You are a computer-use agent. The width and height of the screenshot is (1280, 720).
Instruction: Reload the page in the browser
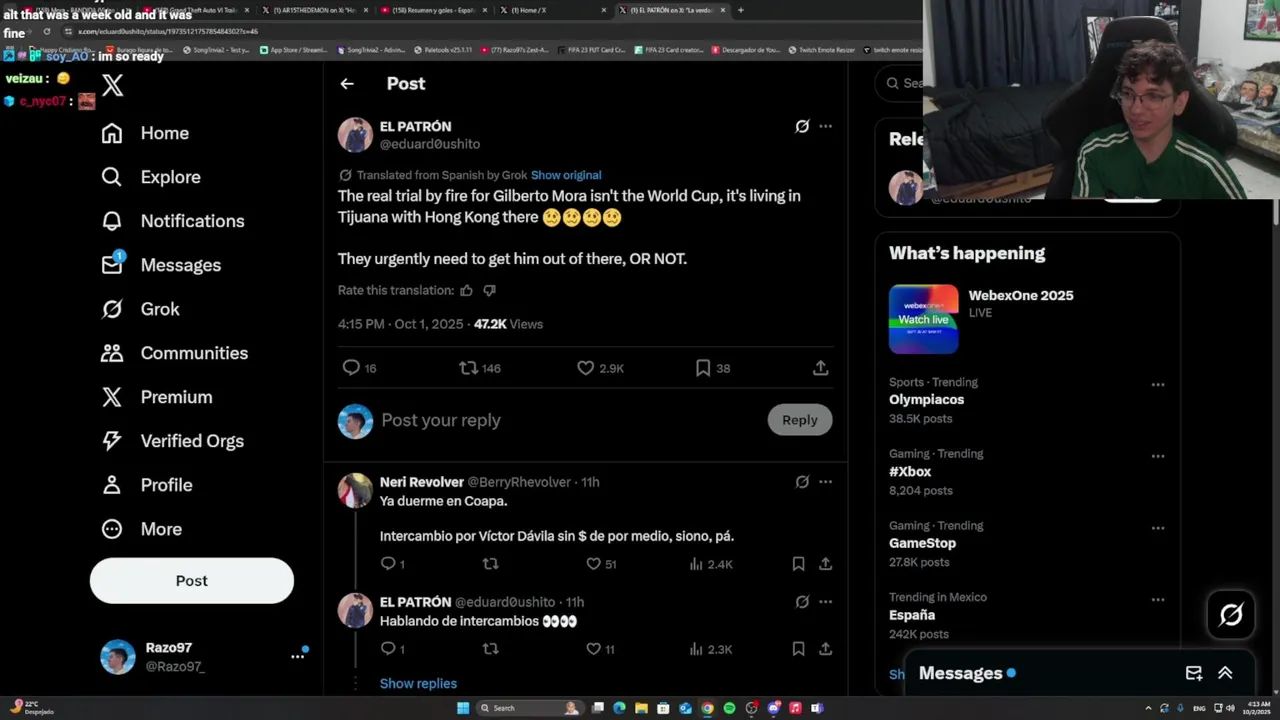(46, 32)
